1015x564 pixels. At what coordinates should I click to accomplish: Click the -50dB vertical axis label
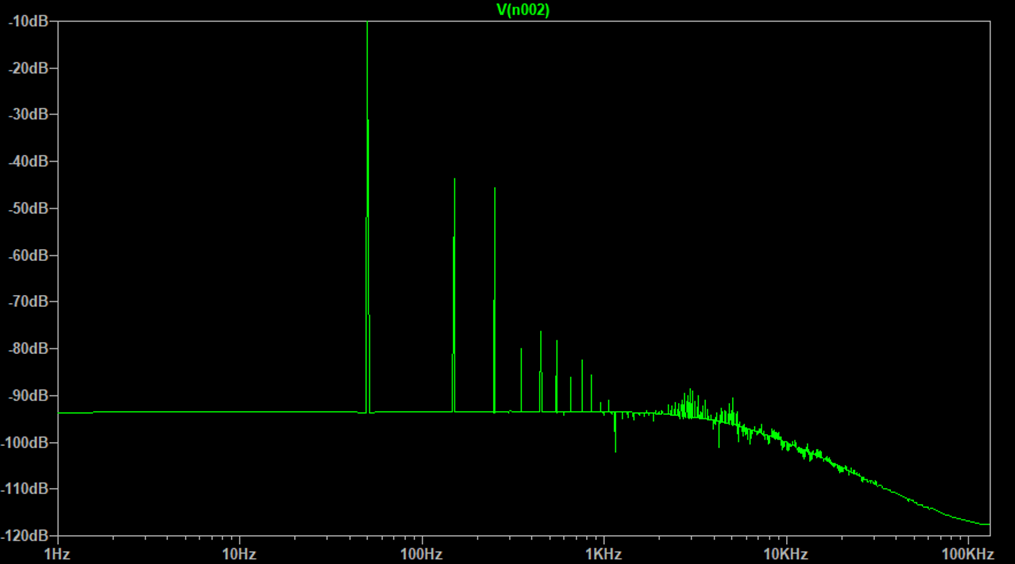pos(28,208)
